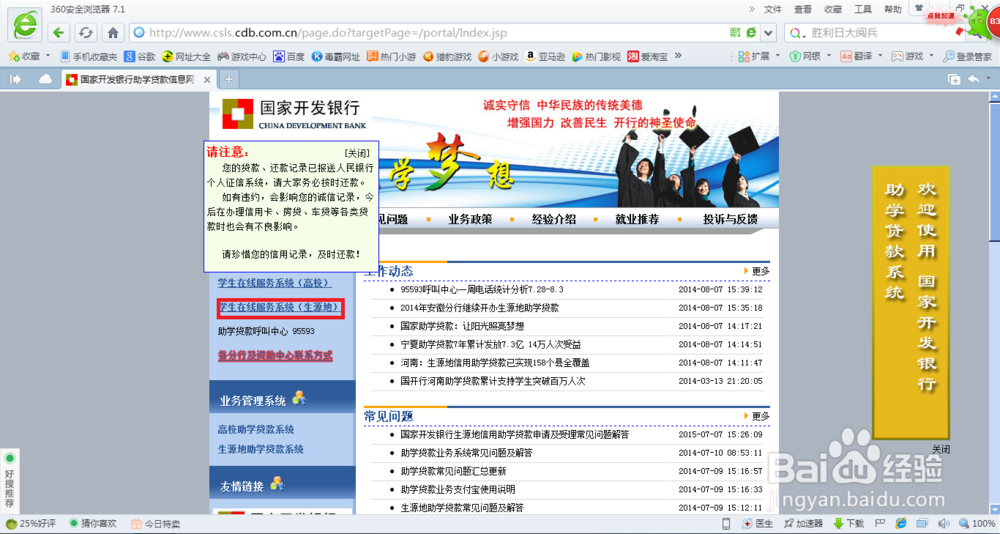This screenshot has height=534, width=1000.
Task: Open 投诉与反馈 navigation item
Action: pyautogui.click(x=730, y=219)
